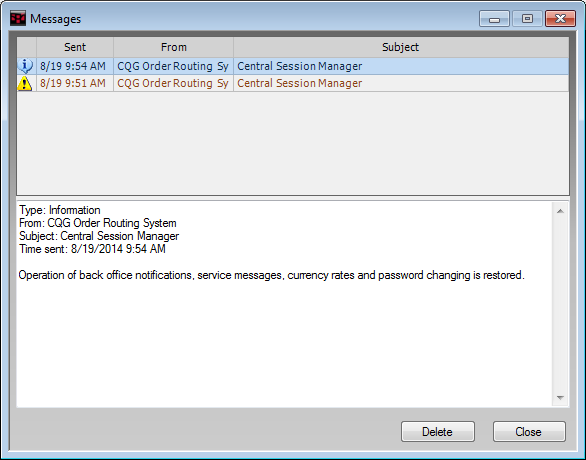The image size is (586, 460).
Task: Minimize the Messages window
Action: coord(494,19)
